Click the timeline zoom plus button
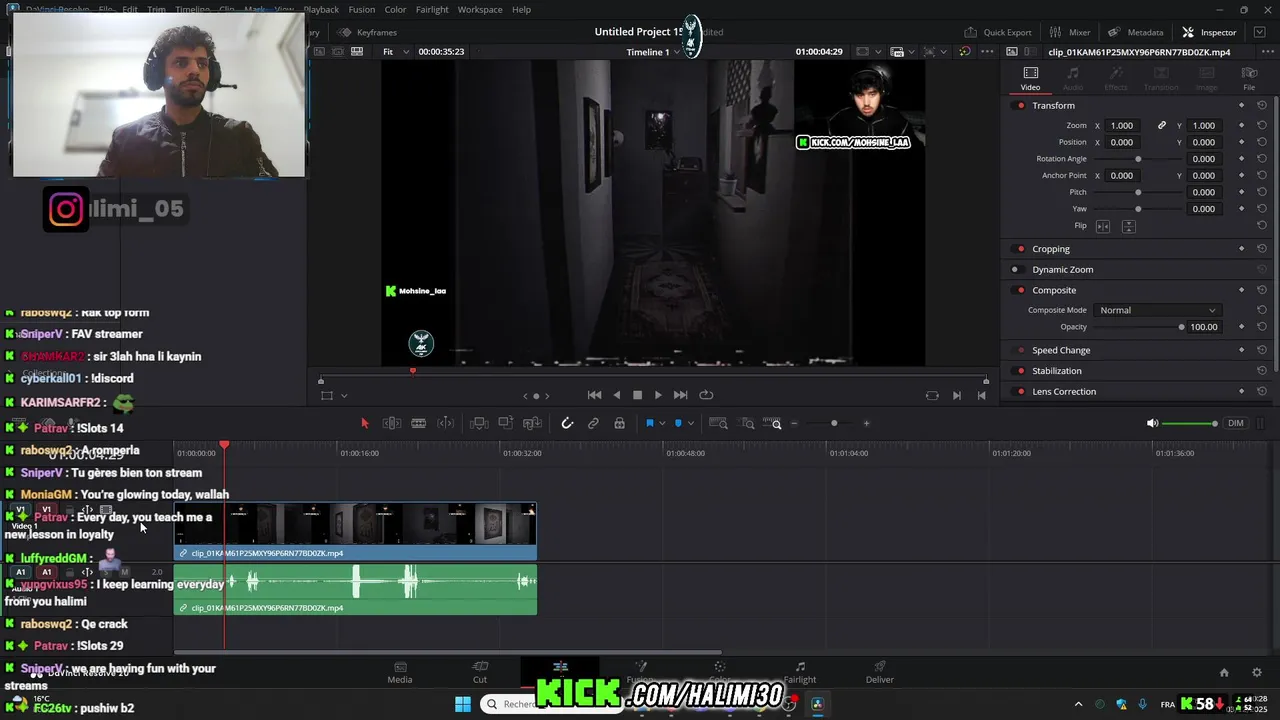Viewport: 1280px width, 720px height. pos(866,423)
